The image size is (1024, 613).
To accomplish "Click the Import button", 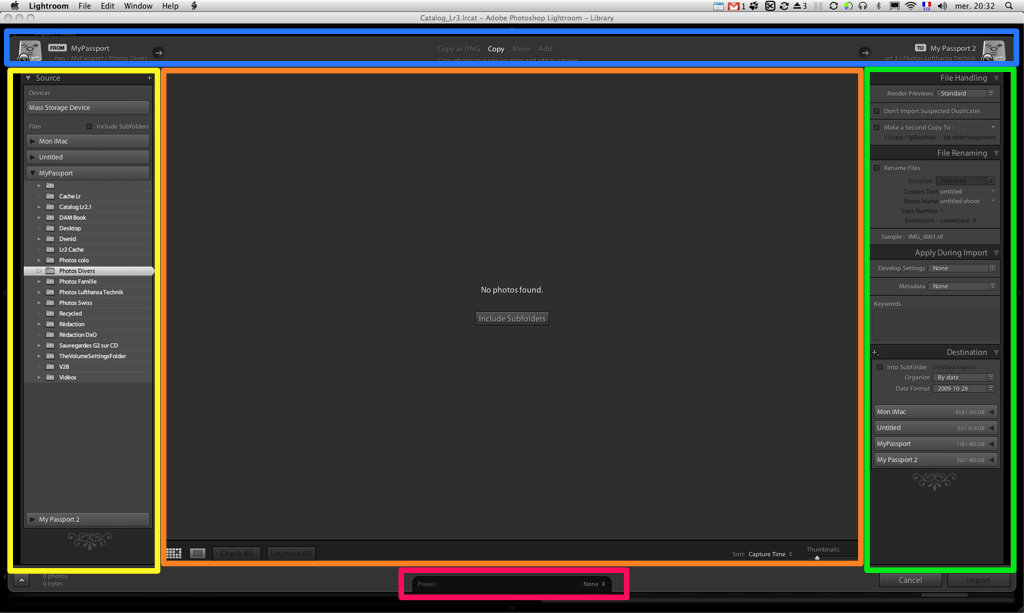I will tap(978, 580).
